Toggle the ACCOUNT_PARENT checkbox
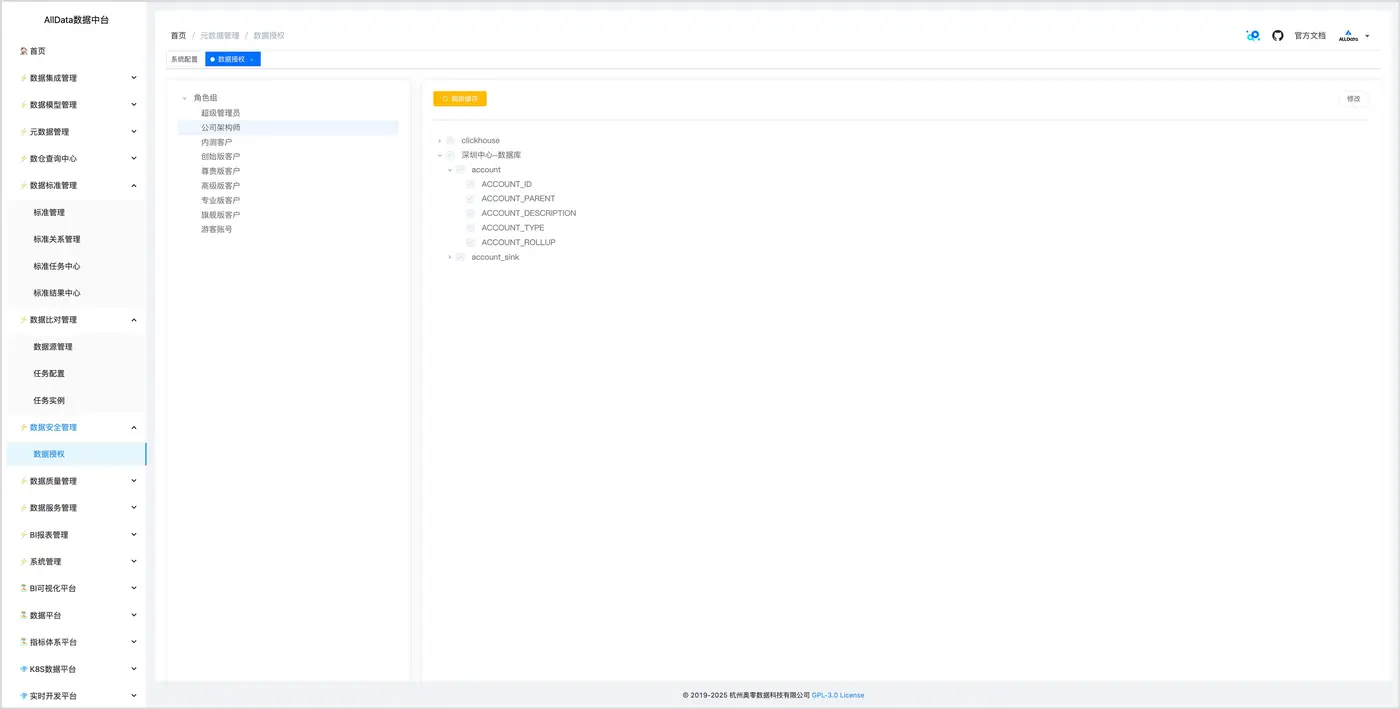This screenshot has height=709, width=1400. (x=471, y=199)
